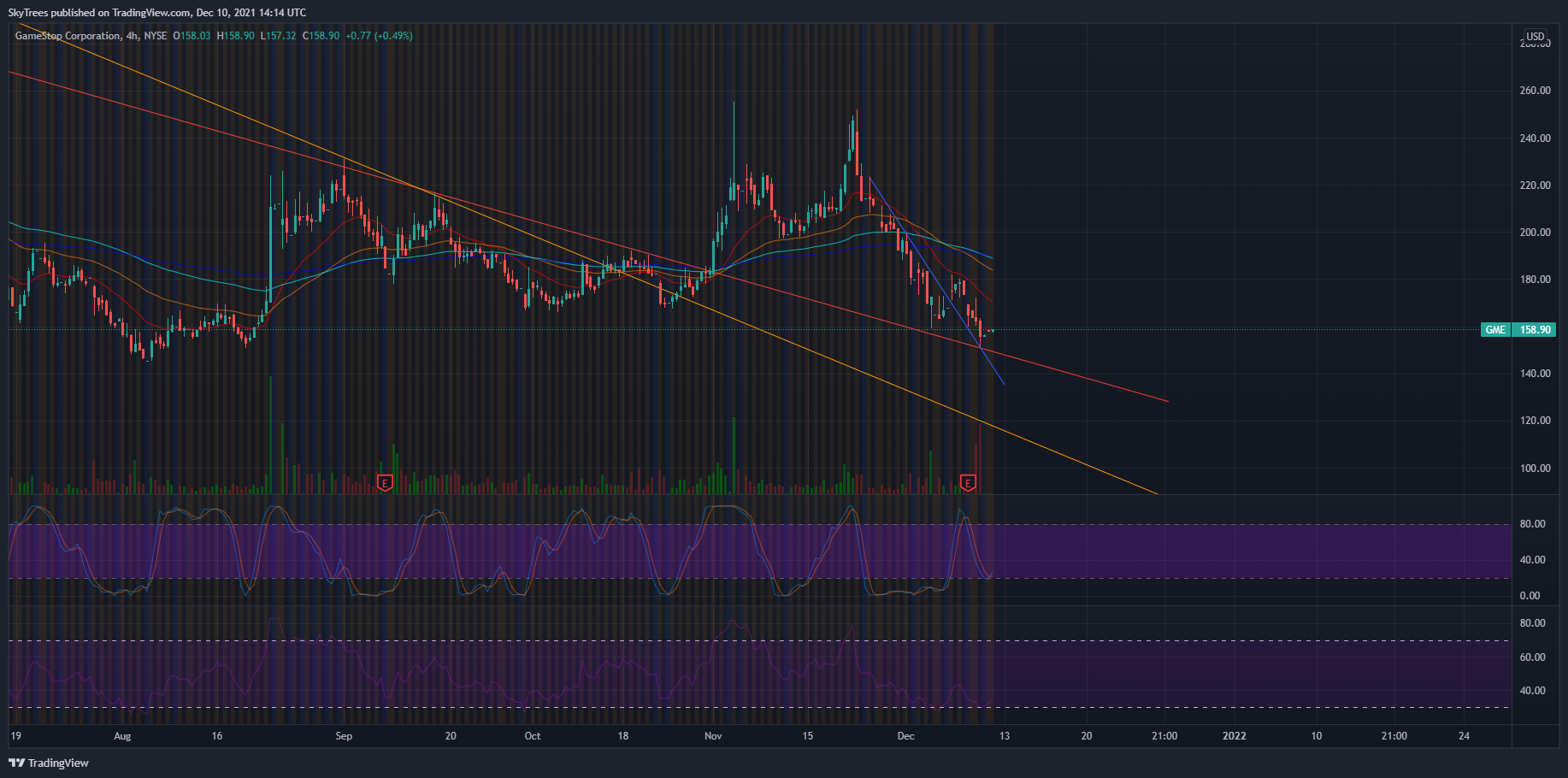The width and height of the screenshot is (1568, 778).
Task: Click the low value L157.32
Action: pos(279,36)
